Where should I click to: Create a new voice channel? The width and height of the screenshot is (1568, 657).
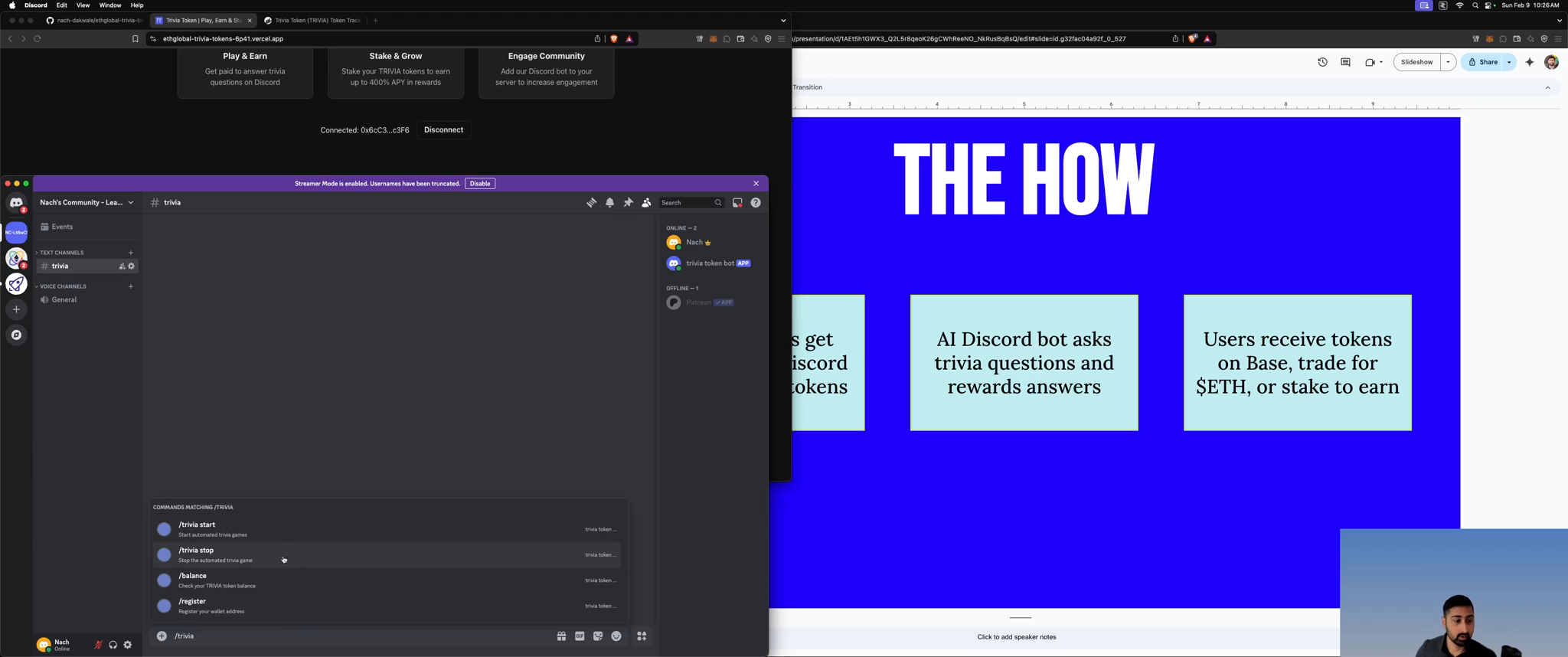click(131, 286)
